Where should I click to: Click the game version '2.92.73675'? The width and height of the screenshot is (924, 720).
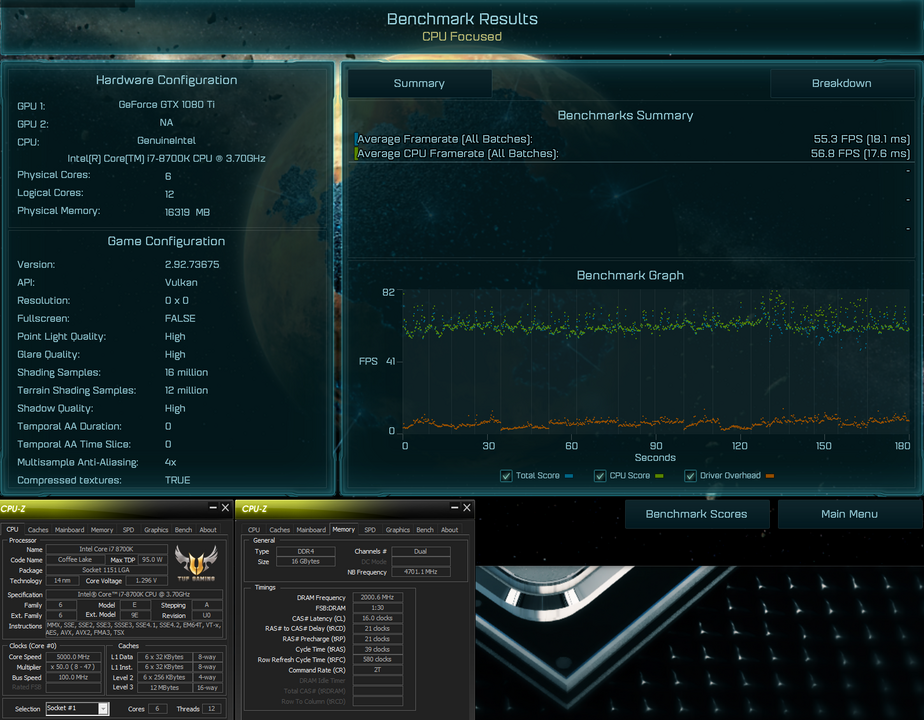click(x=192, y=265)
